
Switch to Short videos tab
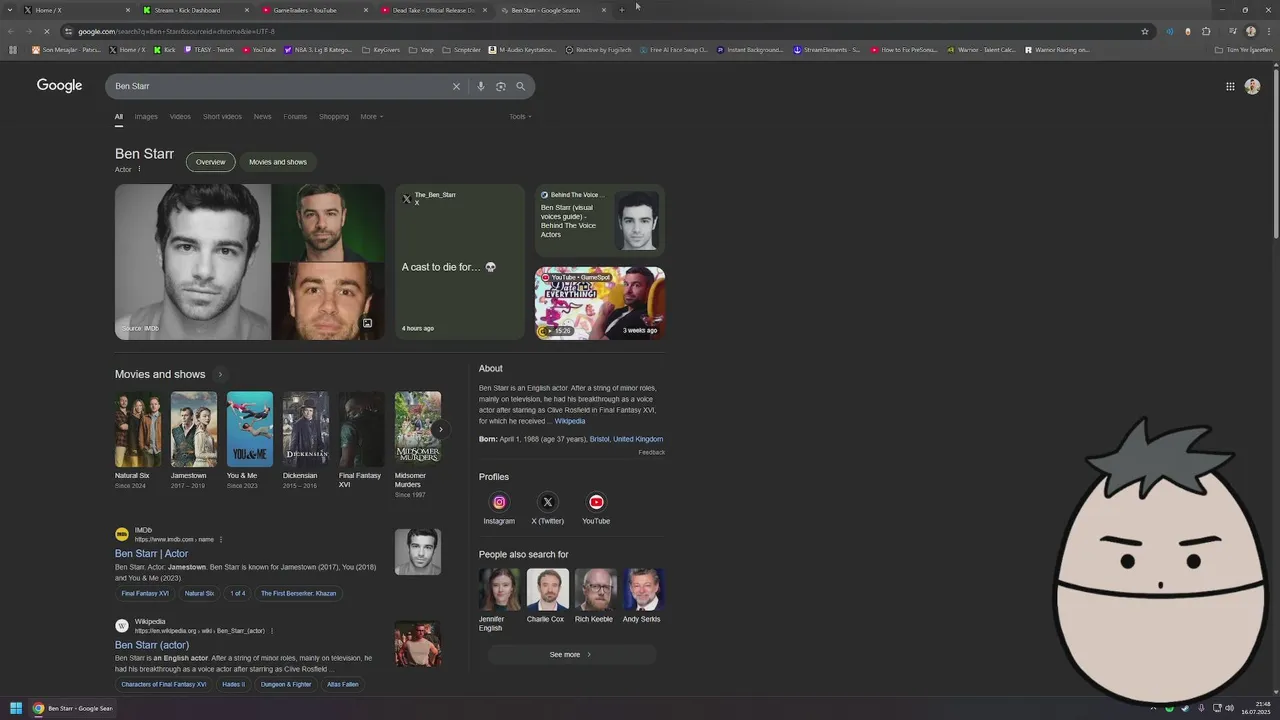222,116
